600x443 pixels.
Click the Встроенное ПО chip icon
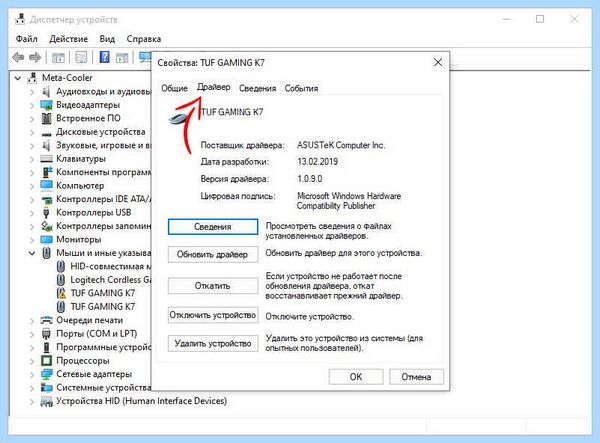click(46, 118)
